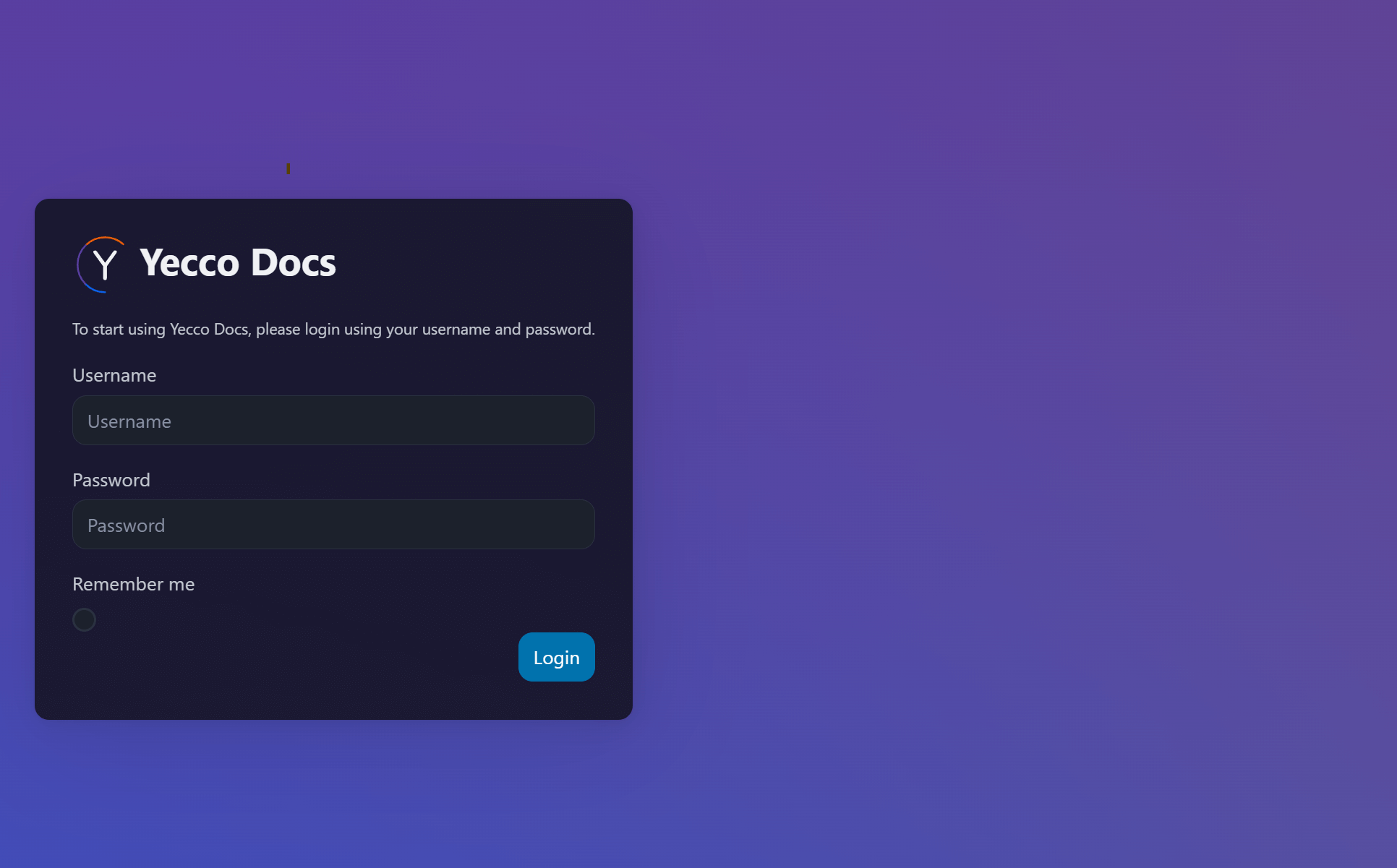Click the login instructions sentence

point(333,329)
